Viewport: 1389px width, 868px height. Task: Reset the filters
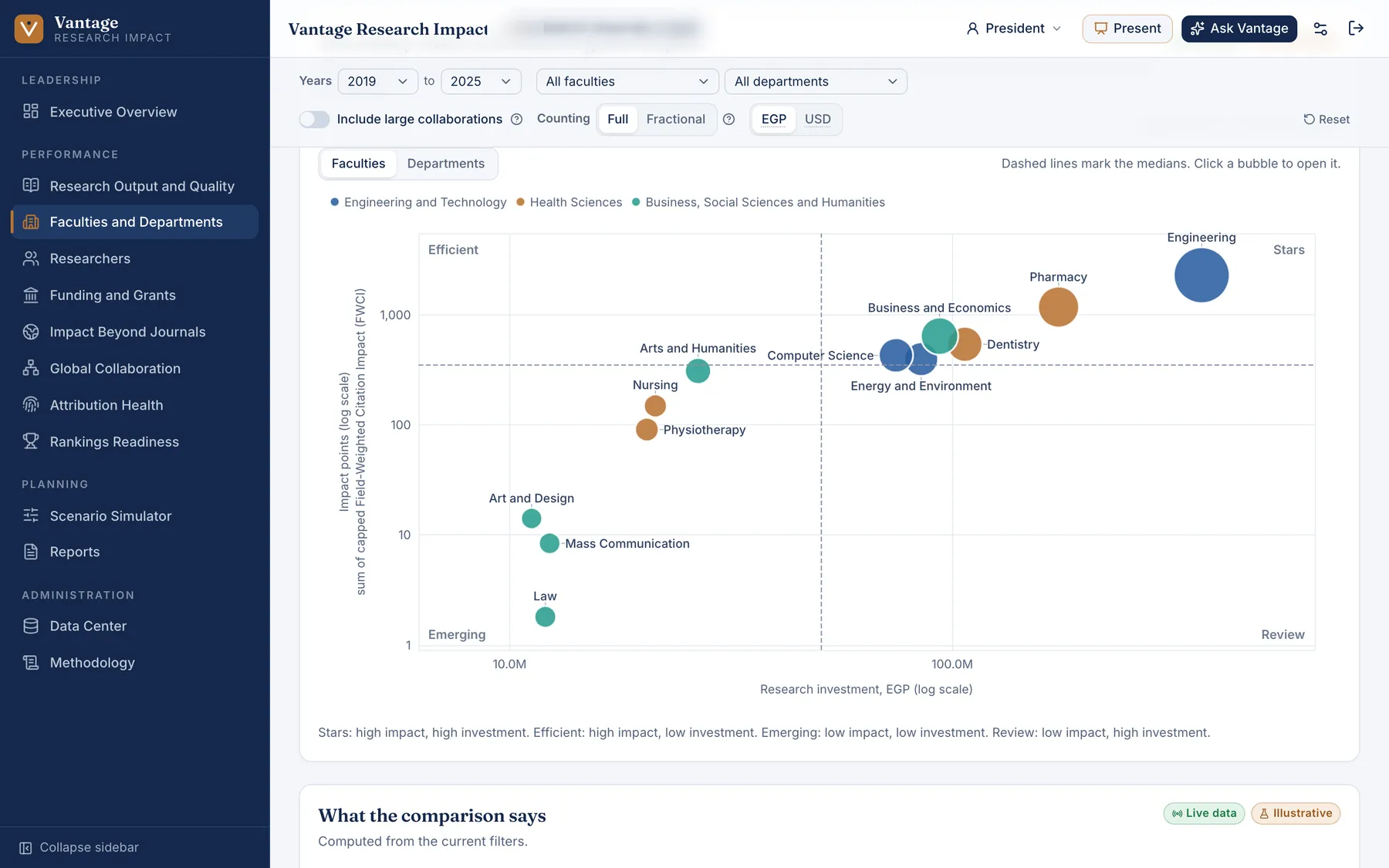[1326, 119]
